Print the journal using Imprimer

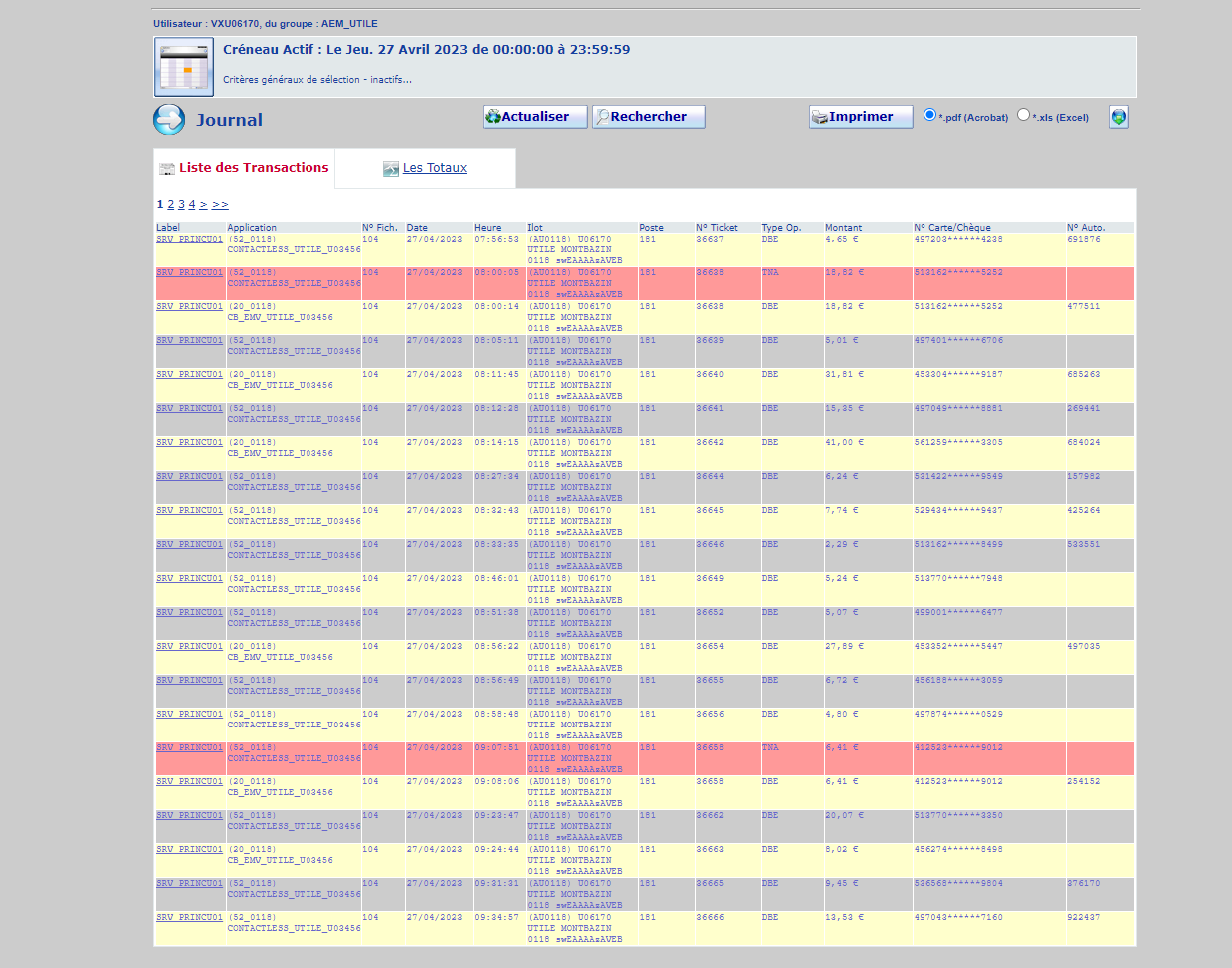tap(860, 117)
